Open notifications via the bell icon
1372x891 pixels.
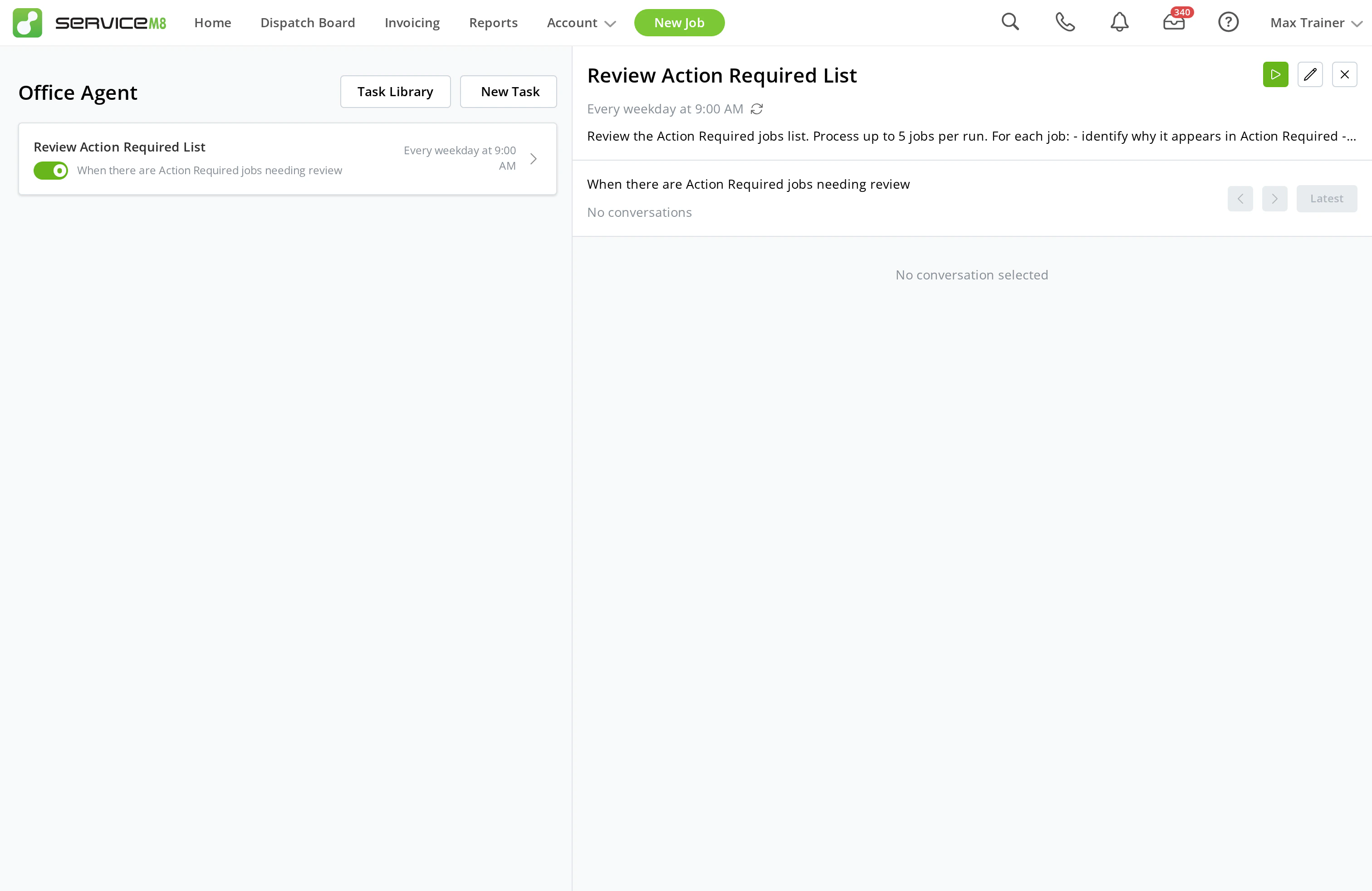(x=1119, y=22)
